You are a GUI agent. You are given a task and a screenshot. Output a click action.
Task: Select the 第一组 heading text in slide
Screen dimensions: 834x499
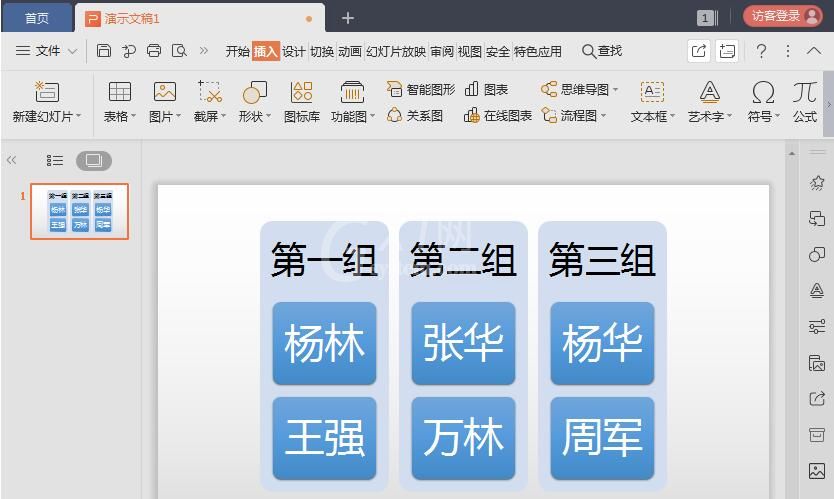click(324, 260)
